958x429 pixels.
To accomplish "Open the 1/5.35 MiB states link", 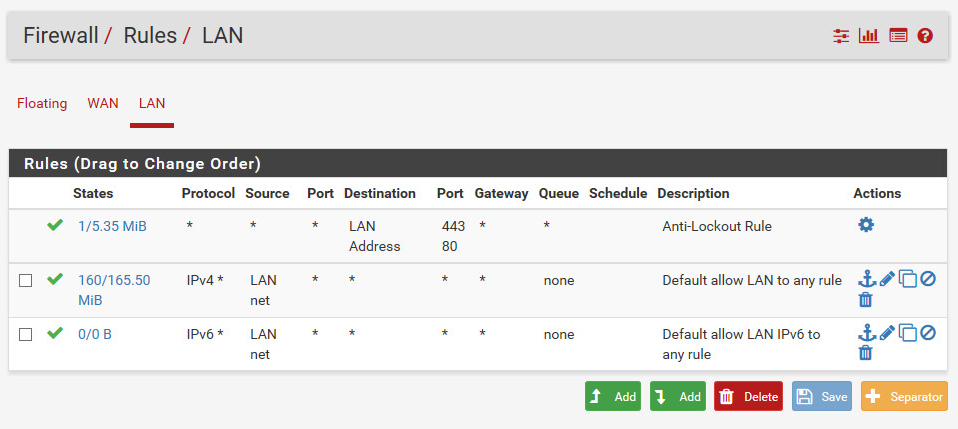I will click(112, 227).
